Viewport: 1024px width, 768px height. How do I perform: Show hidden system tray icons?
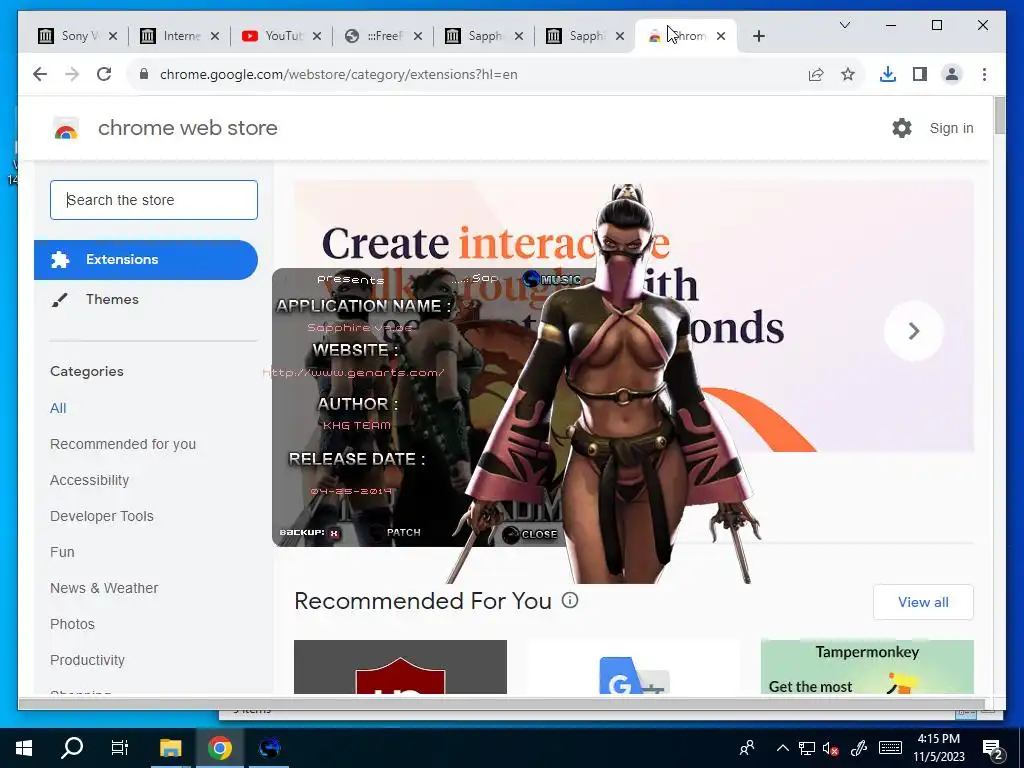tap(782, 748)
